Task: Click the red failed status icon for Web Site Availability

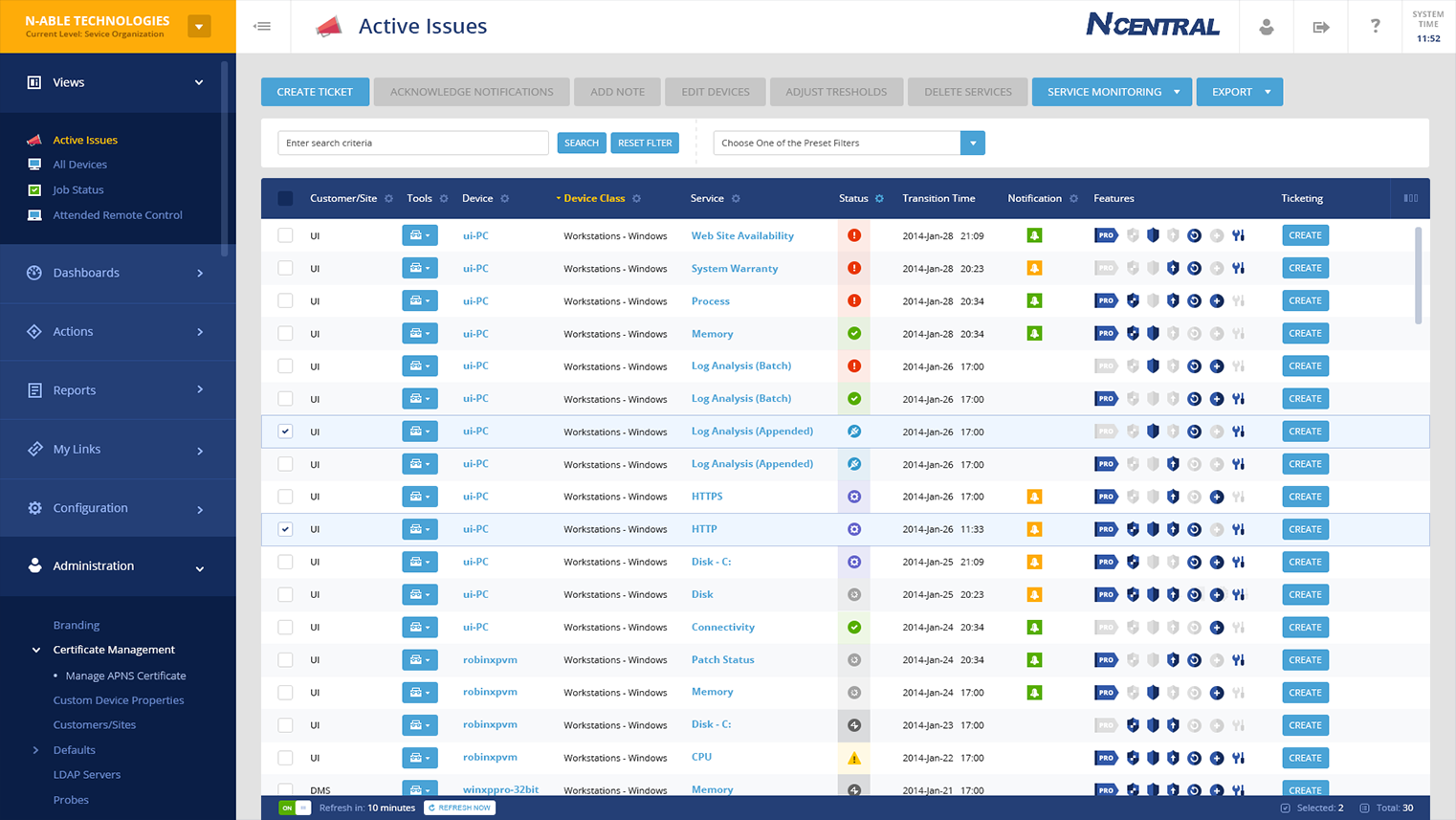Action: [854, 235]
